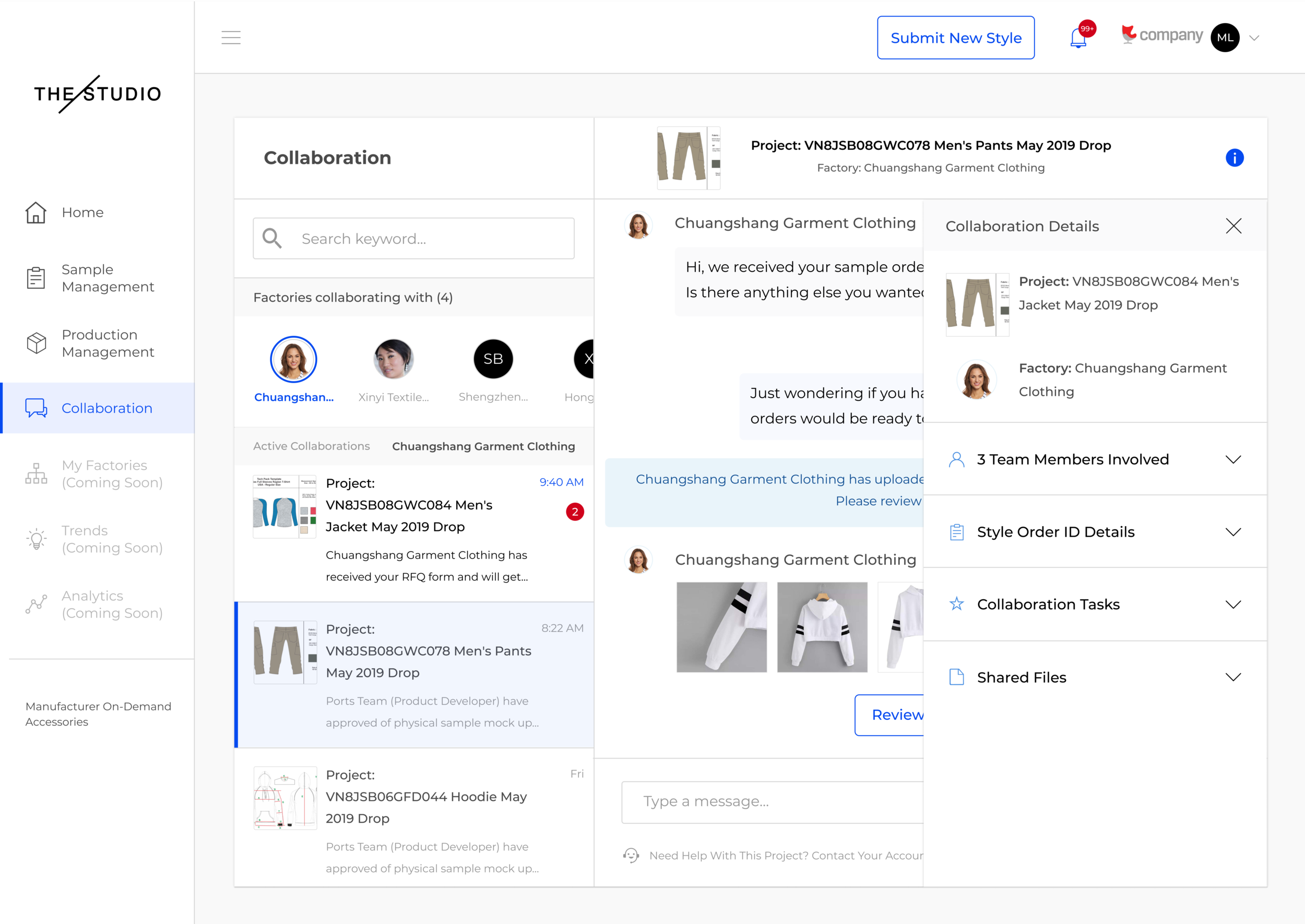The image size is (1305, 924).
Task: Open the notifications bell icon
Action: (x=1078, y=38)
